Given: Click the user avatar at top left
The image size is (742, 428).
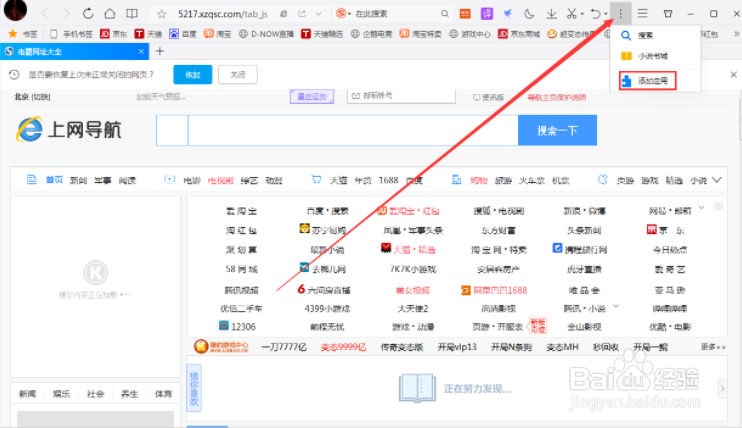Looking at the screenshot, I should point(15,10).
